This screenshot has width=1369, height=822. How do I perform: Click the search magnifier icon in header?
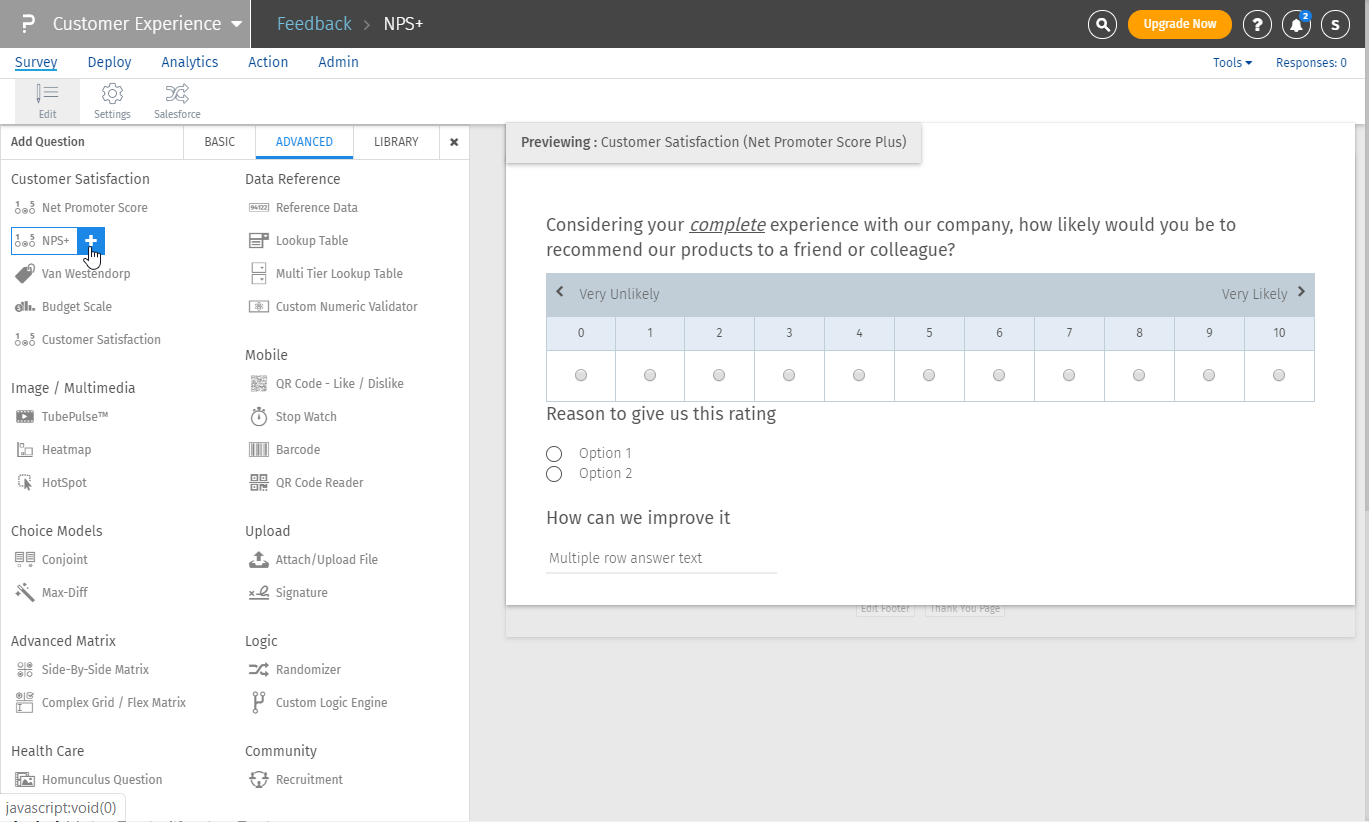(x=1102, y=24)
